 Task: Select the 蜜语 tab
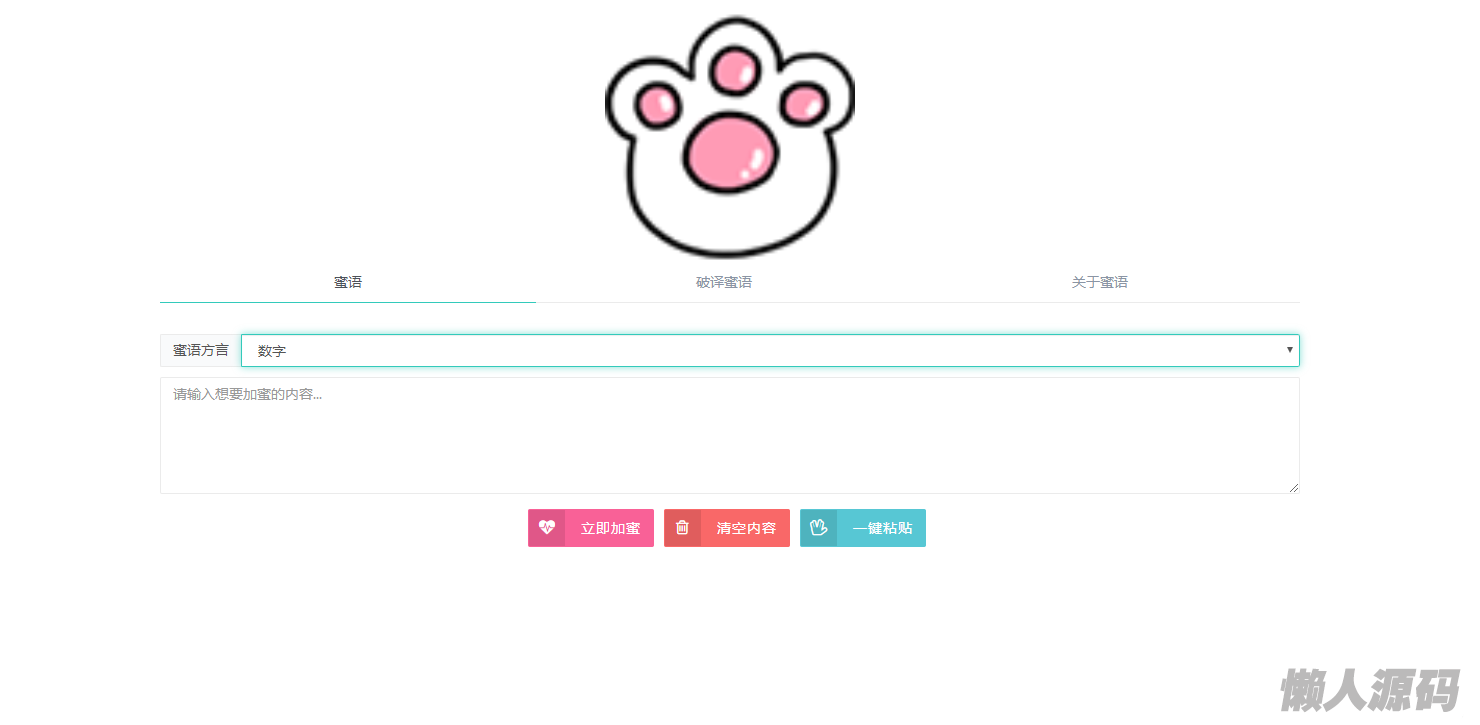click(x=348, y=282)
